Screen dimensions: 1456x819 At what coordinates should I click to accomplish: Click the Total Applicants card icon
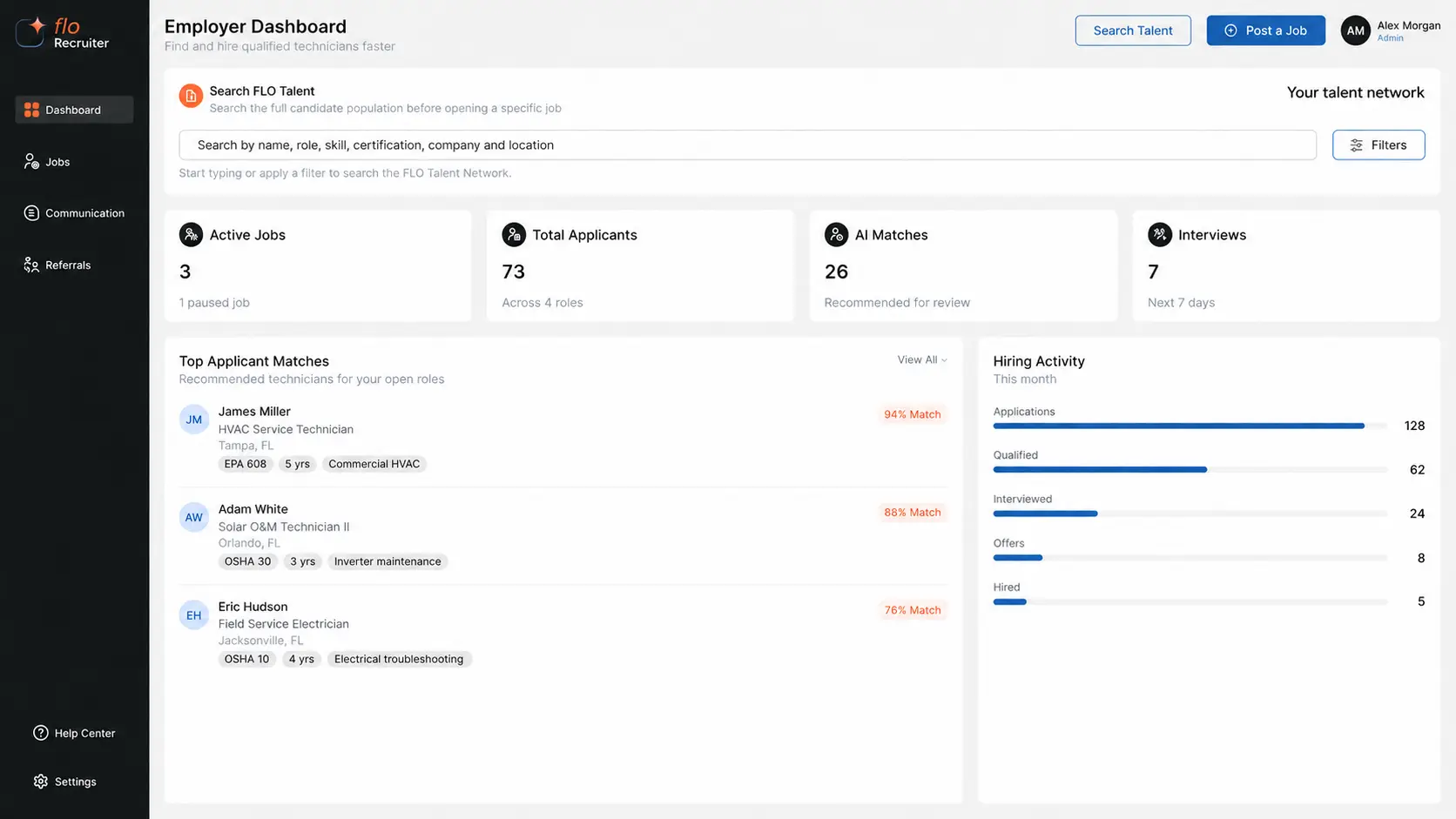click(514, 234)
